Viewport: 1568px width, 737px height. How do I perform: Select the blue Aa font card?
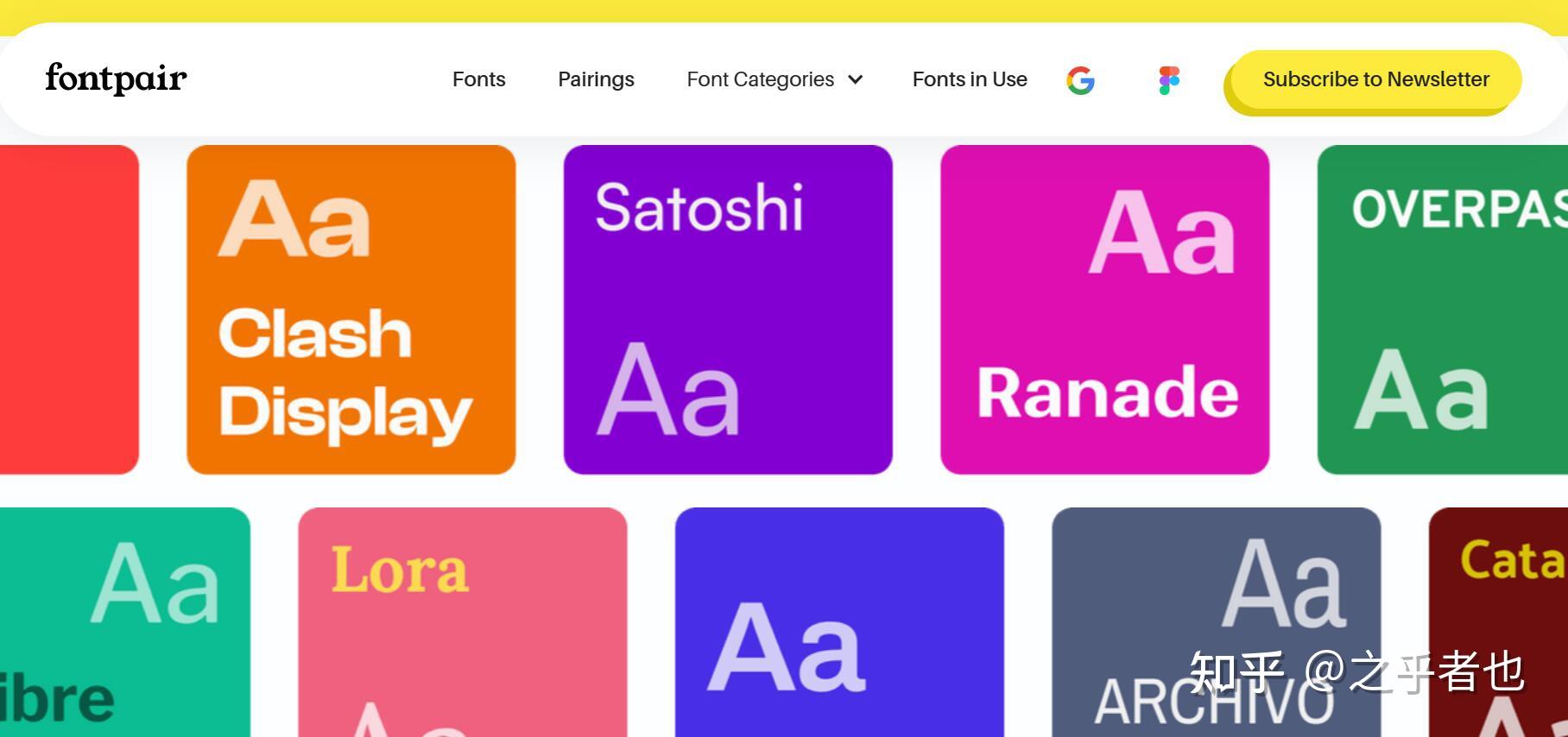(839, 622)
